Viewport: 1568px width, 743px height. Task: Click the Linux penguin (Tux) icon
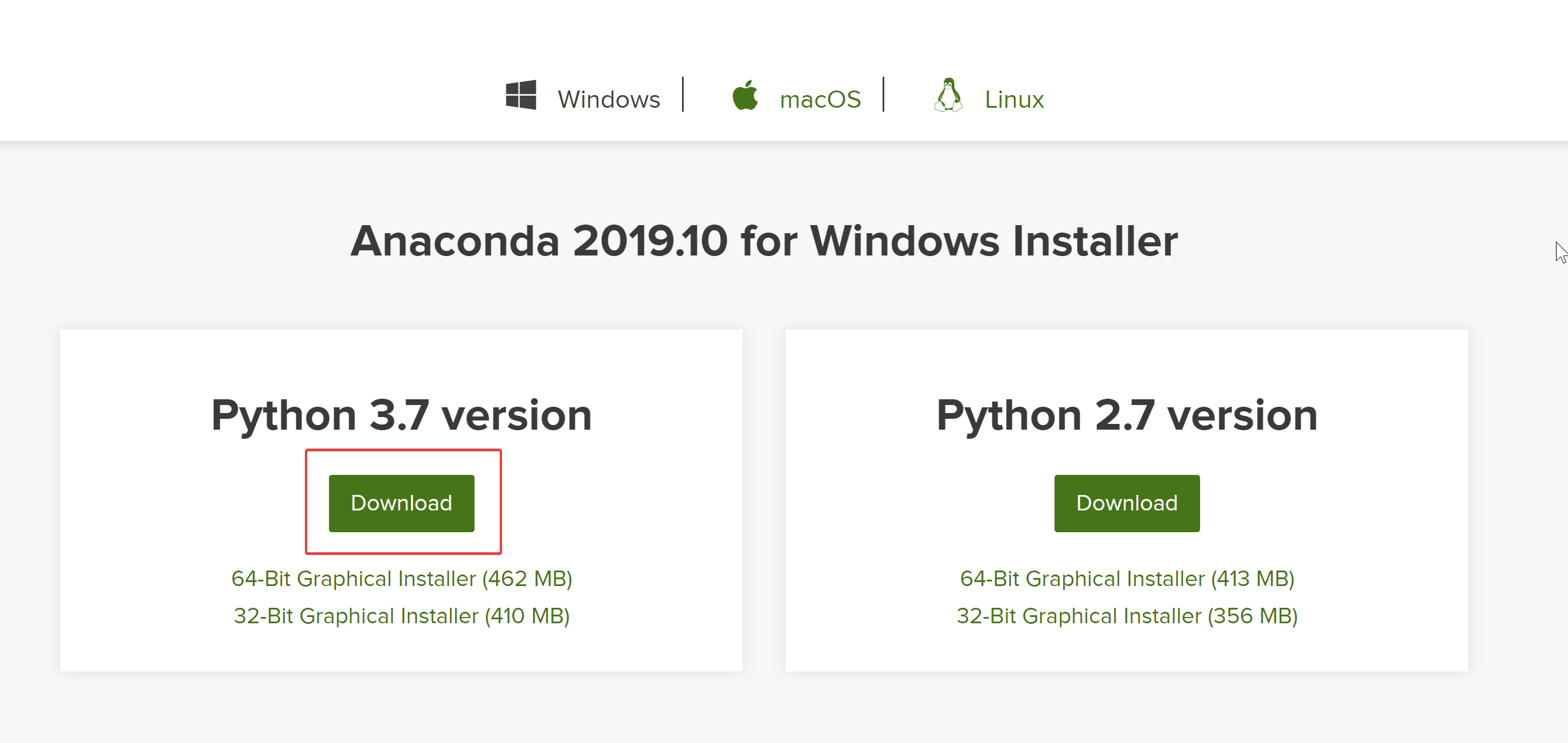[x=950, y=96]
